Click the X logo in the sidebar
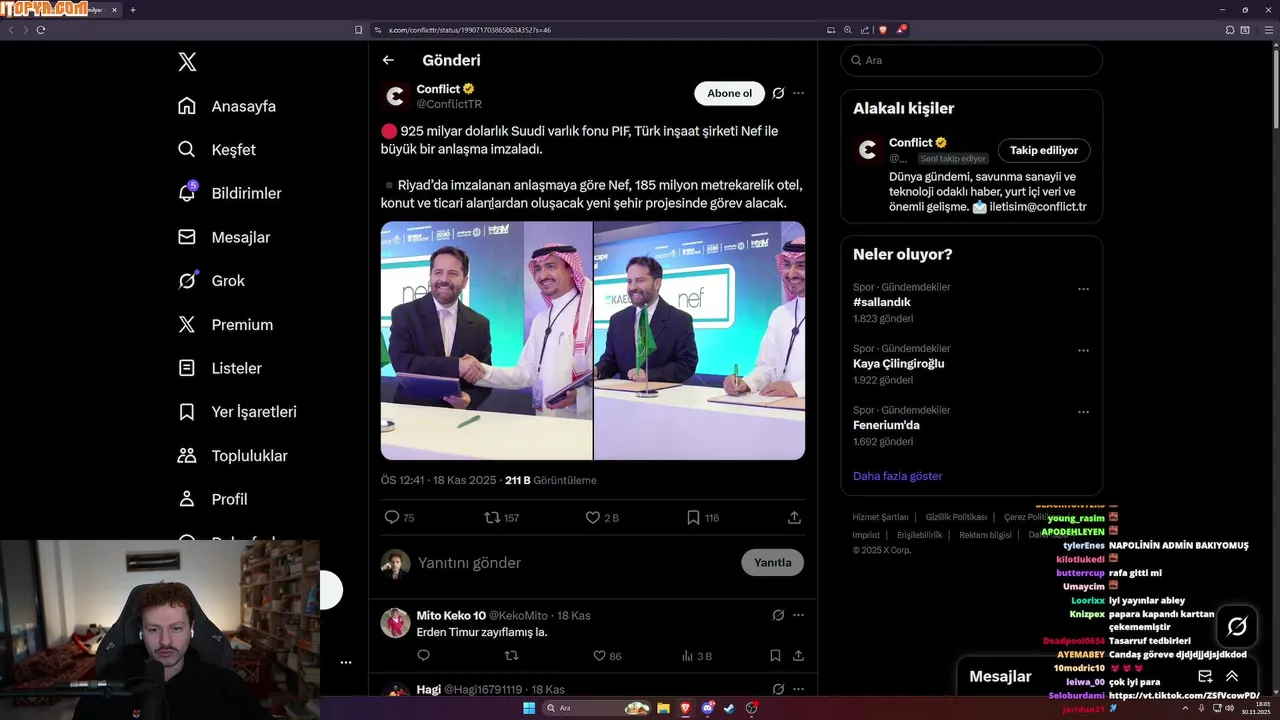This screenshot has width=1280, height=720. coord(187,62)
